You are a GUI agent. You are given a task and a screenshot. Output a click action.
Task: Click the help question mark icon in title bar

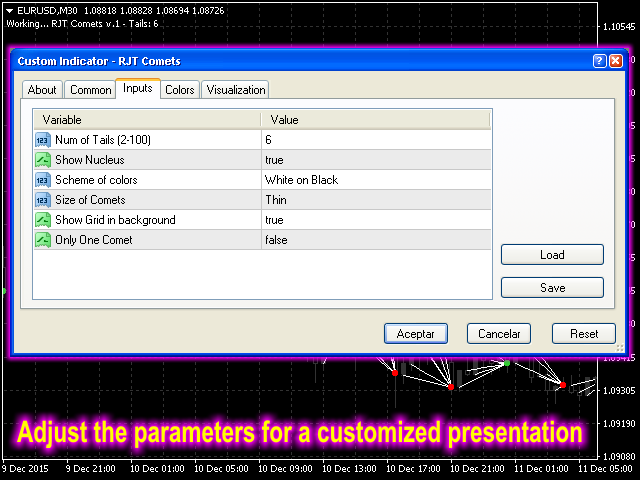(599, 61)
